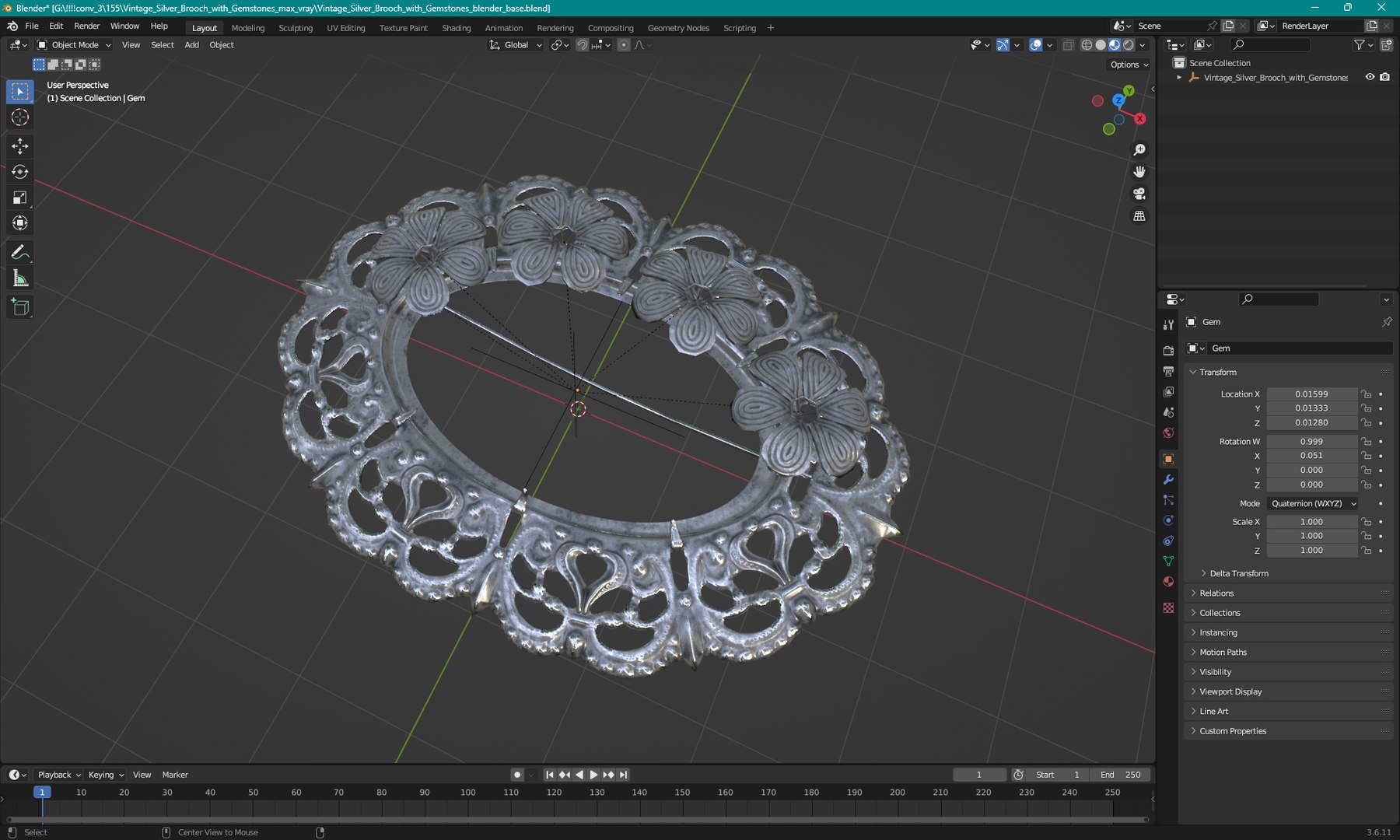Click the Options button in viewport

pyautogui.click(x=1129, y=65)
